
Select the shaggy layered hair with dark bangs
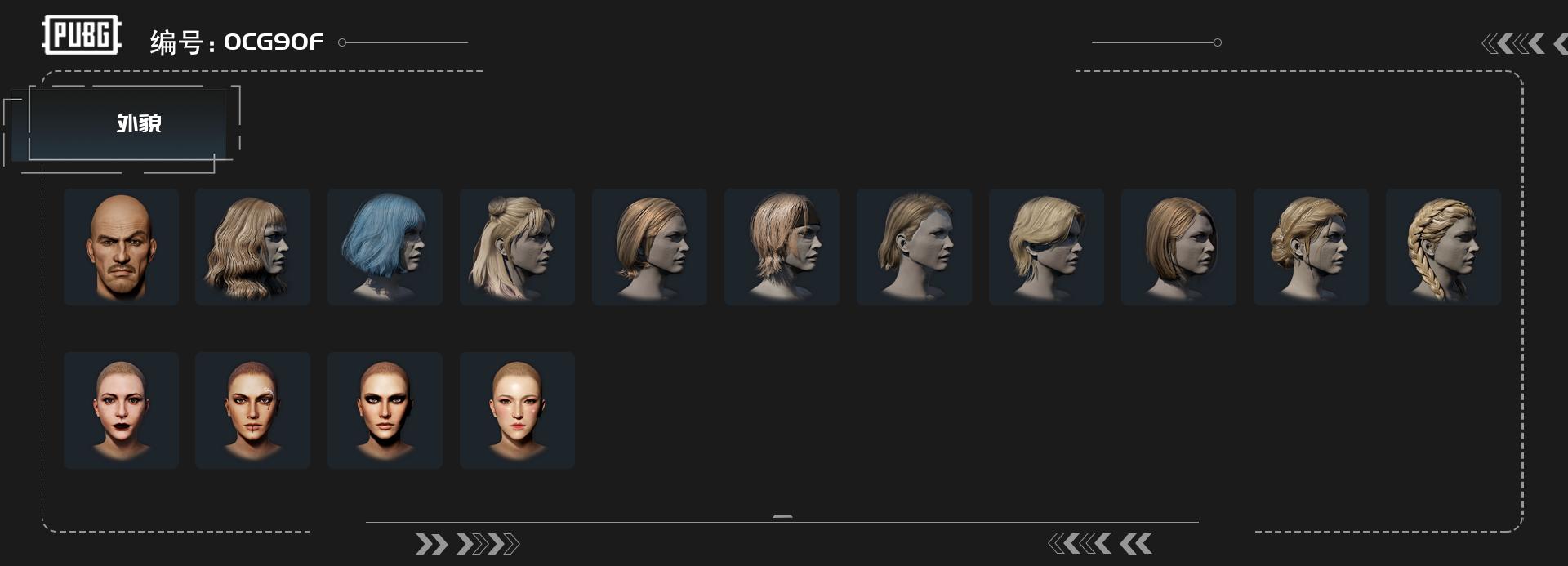pyautogui.click(x=782, y=247)
